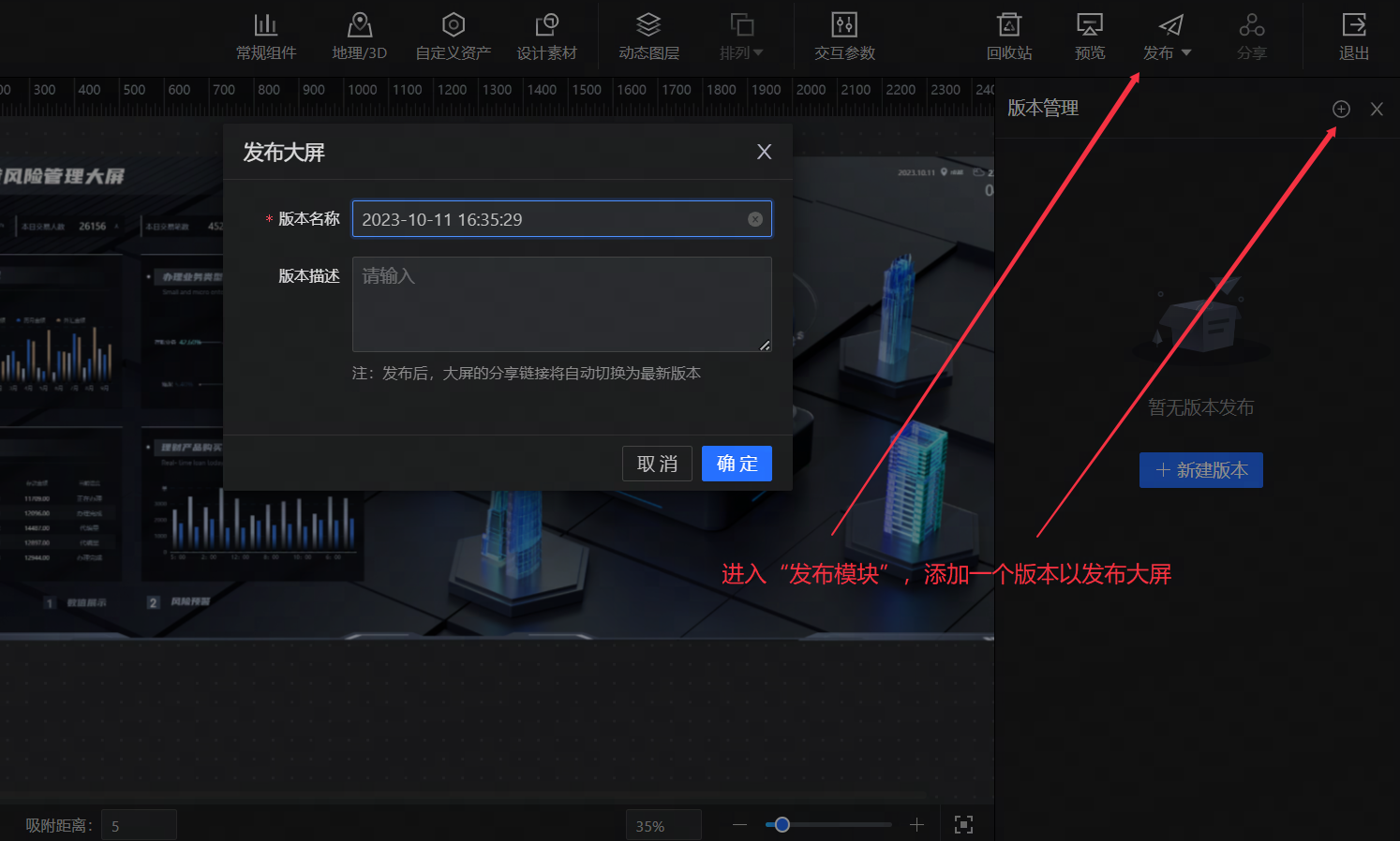Viewport: 1400px width, 841px height.
Task: Collapse the 版本管理 panel
Action: [x=1377, y=109]
